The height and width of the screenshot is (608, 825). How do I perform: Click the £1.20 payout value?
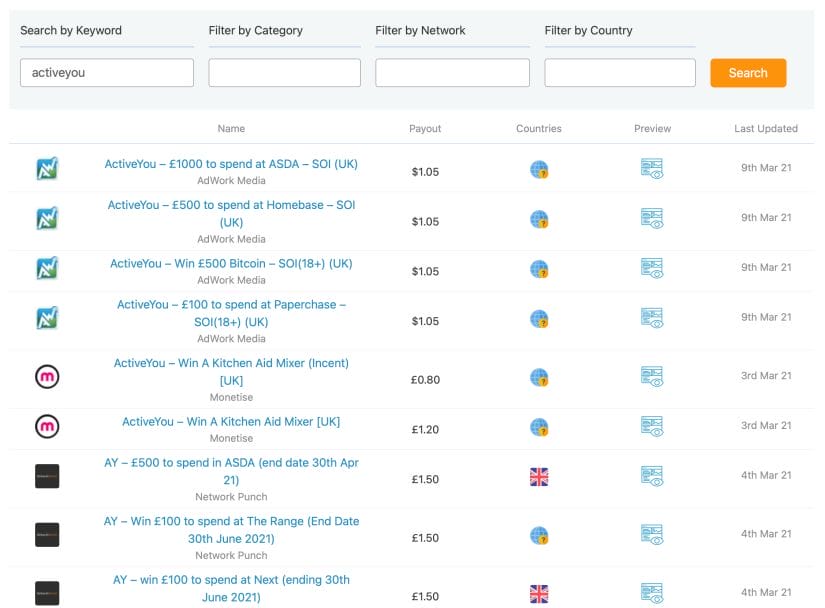tap(425, 430)
